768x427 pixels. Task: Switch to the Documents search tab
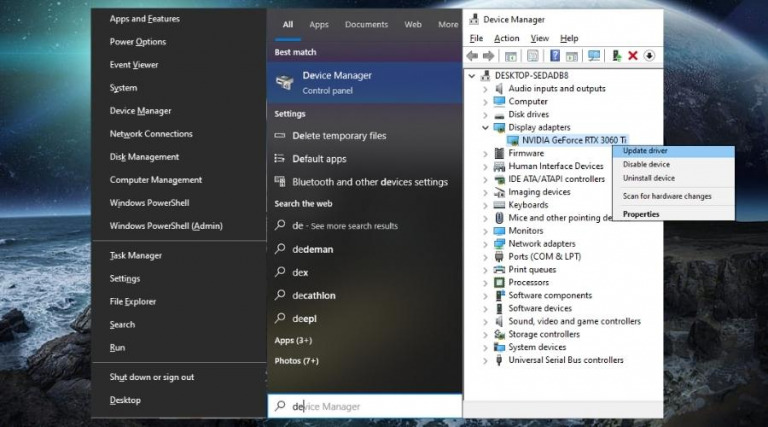(x=366, y=25)
